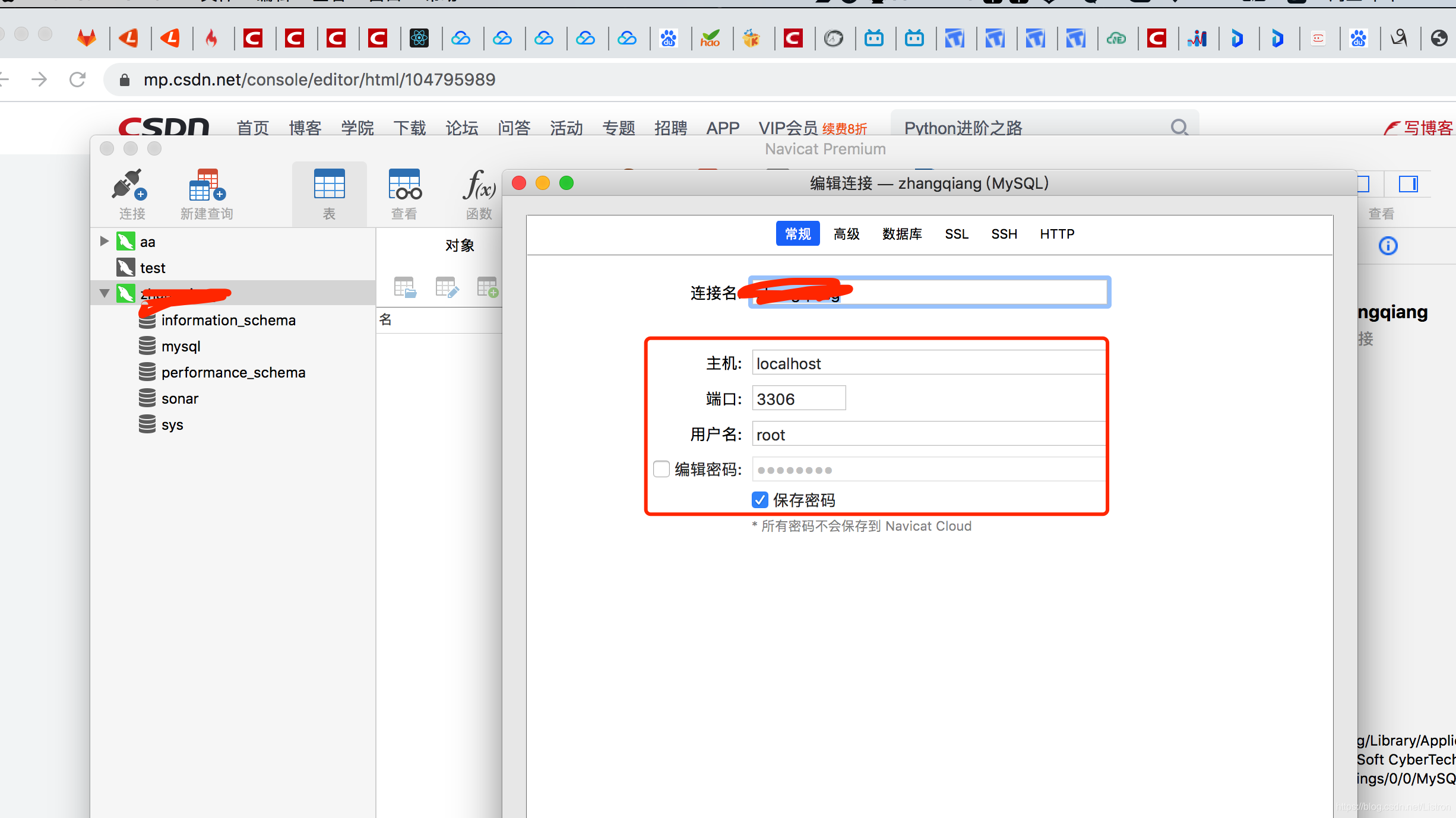Click the browser address bar URL

319,80
